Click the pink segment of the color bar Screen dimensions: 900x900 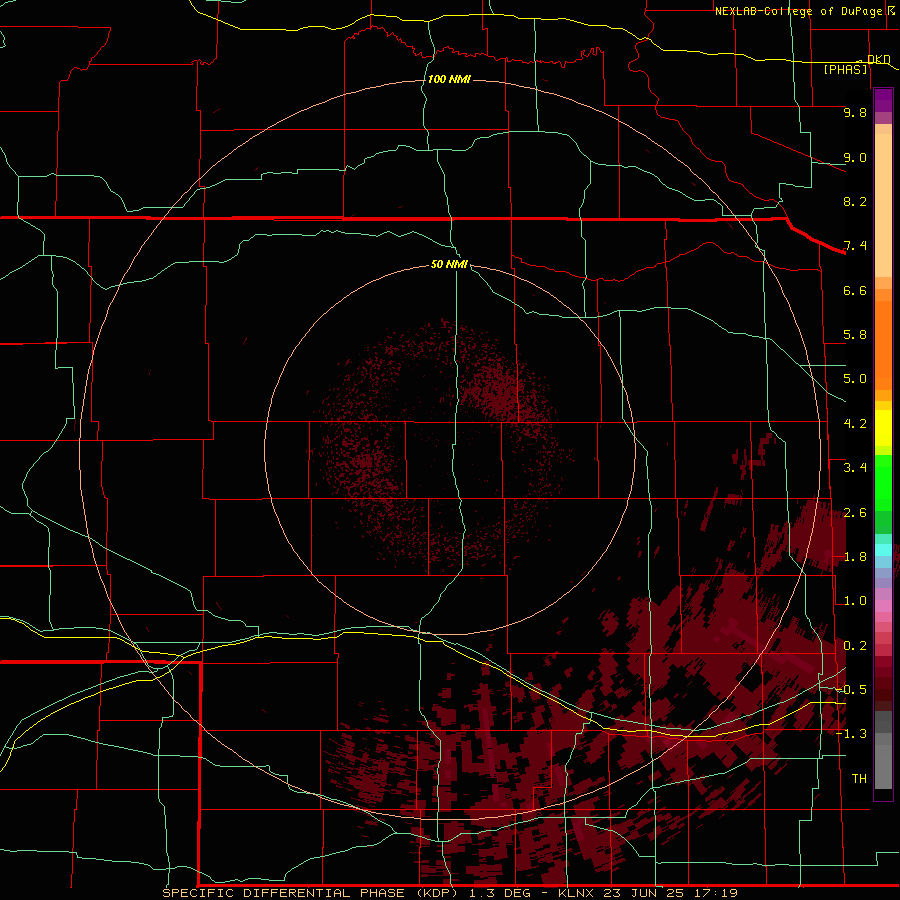point(883,606)
